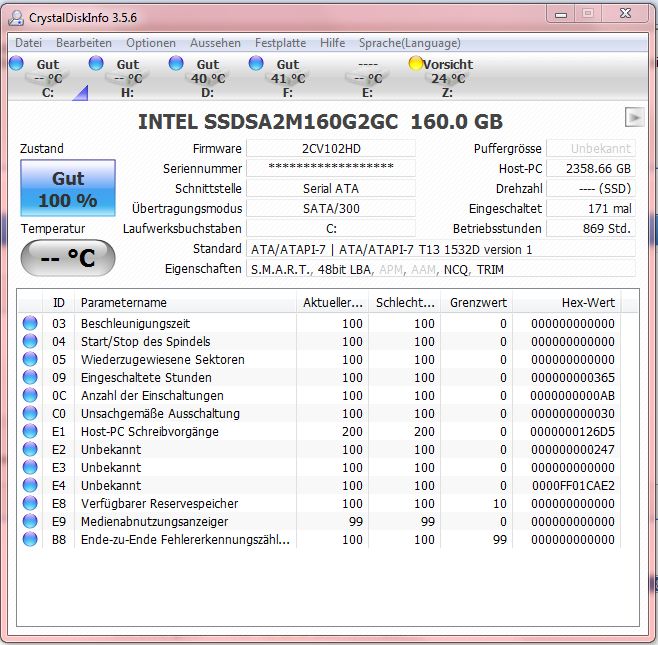
Task: Click the next-disk arrow button
Action: (x=634, y=117)
